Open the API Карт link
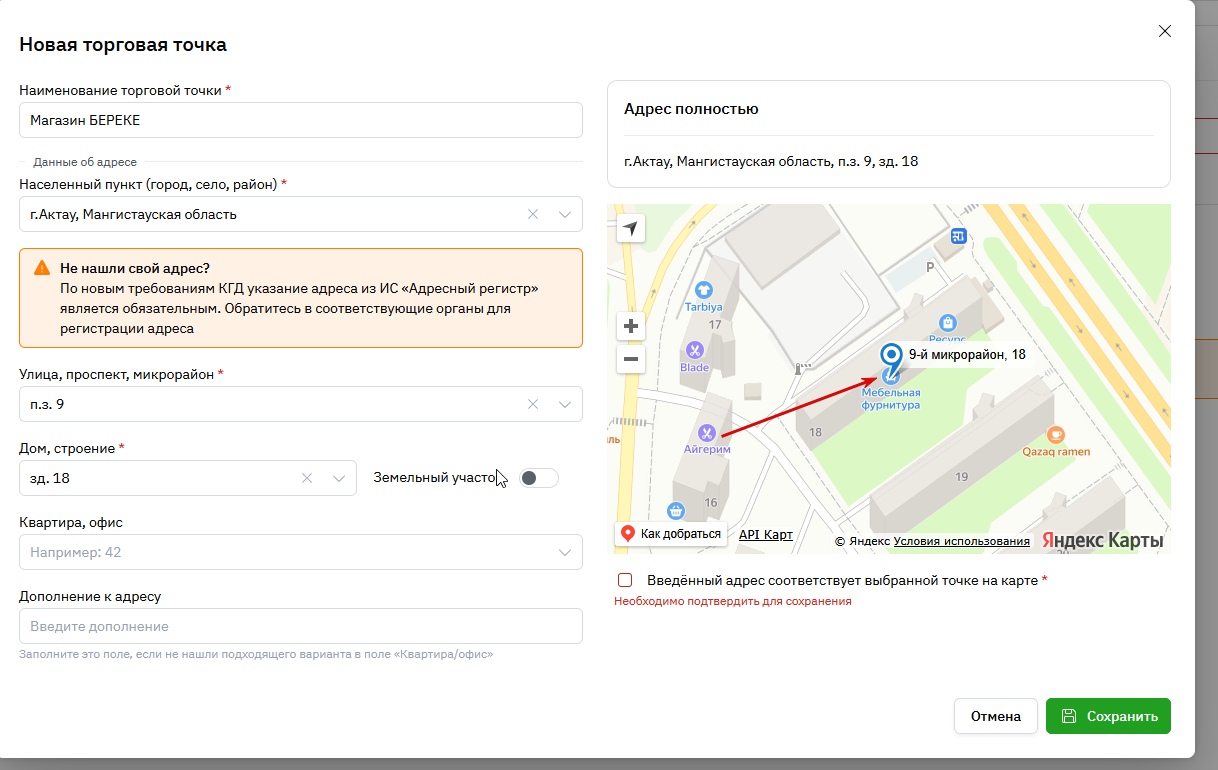This screenshot has width=1218, height=770. 766,534
